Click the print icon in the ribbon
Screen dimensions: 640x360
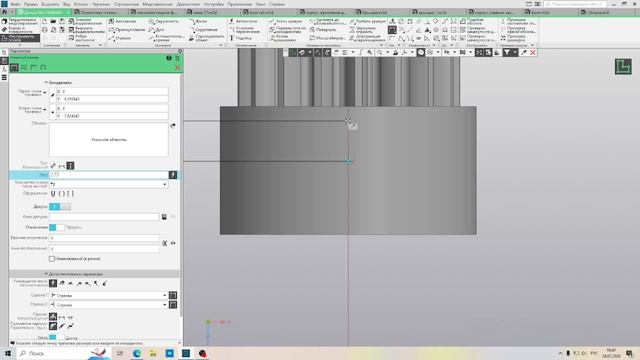pyautogui.click(x=45, y=30)
